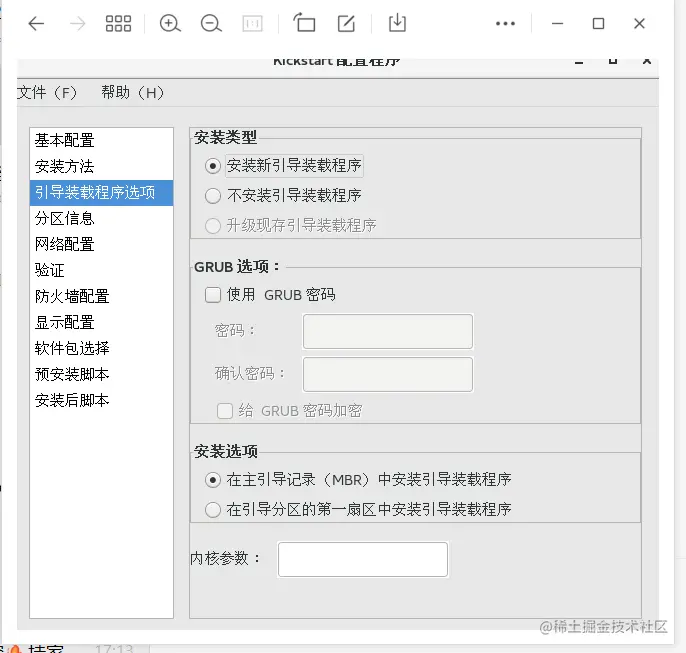Click the forward arrow icon

pyautogui.click(x=78, y=24)
